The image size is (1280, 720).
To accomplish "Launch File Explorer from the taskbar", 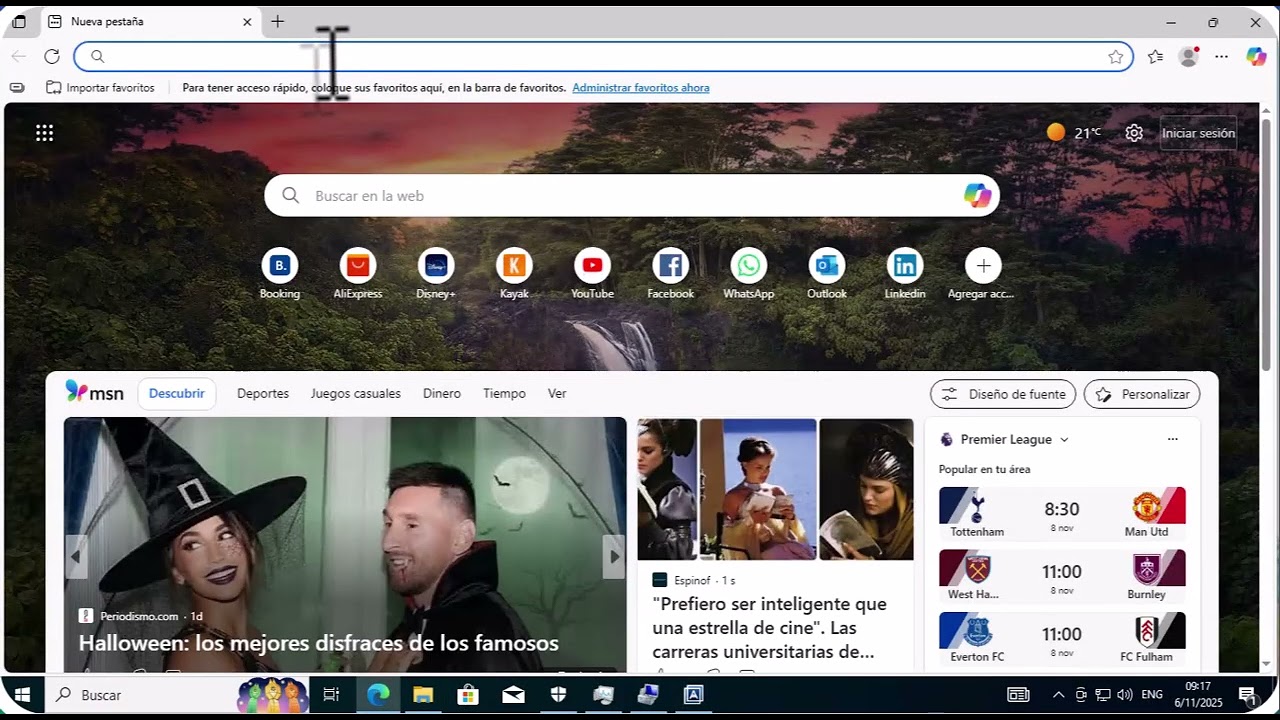I will [423, 695].
